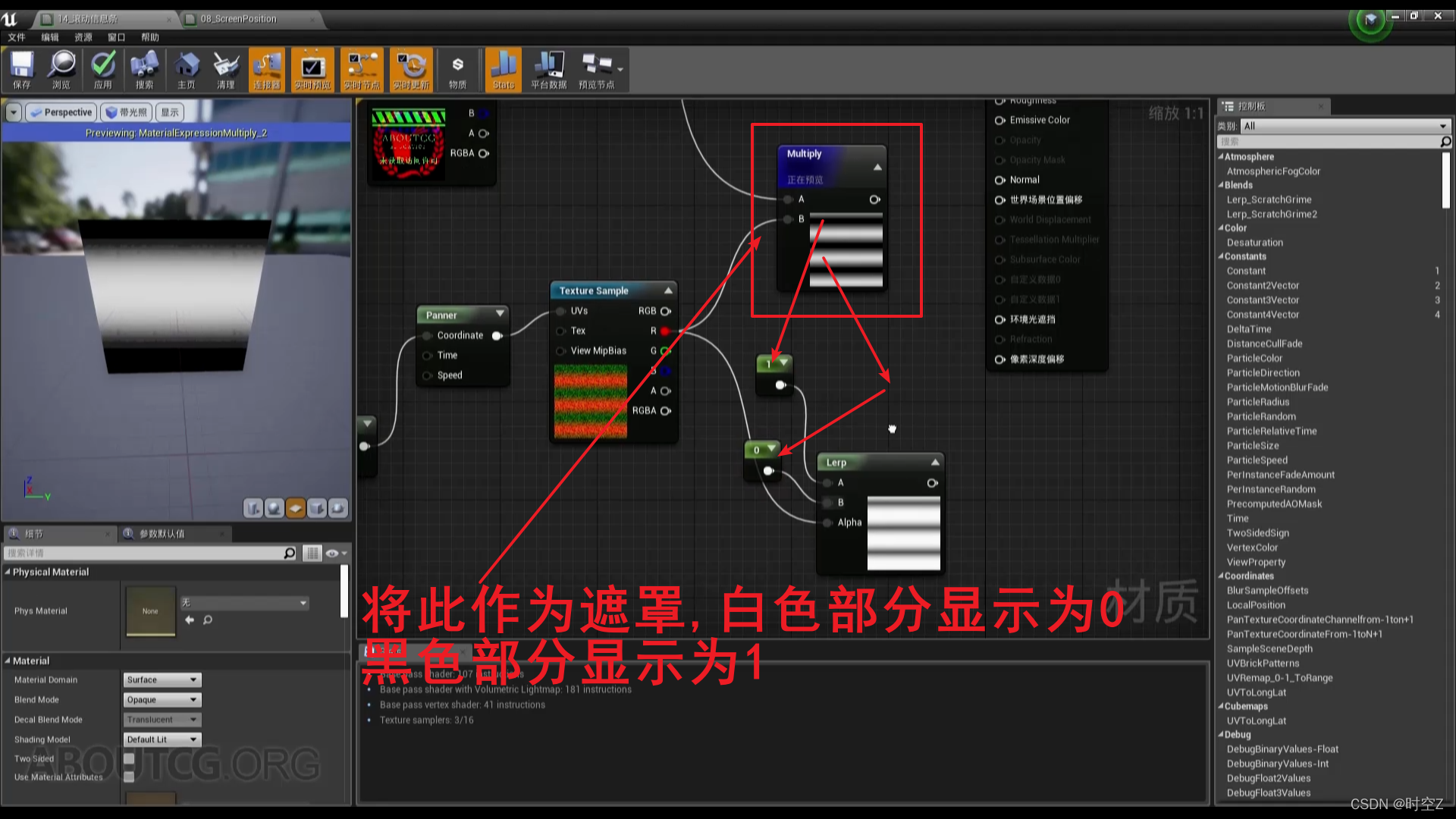This screenshot has height=819, width=1456.
Task: Toggle Use Material Attributes checkbox
Action: click(x=129, y=777)
